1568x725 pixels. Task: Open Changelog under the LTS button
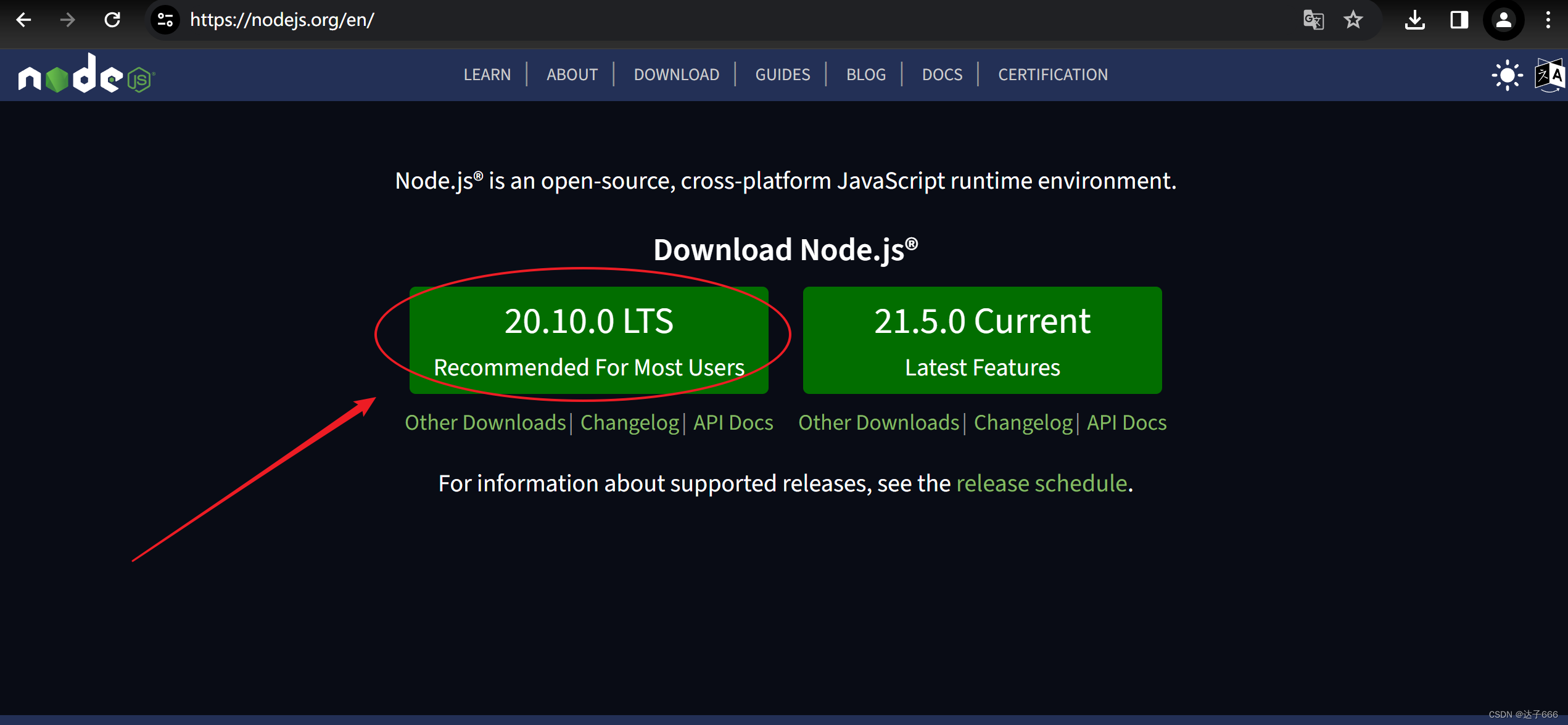(x=630, y=423)
